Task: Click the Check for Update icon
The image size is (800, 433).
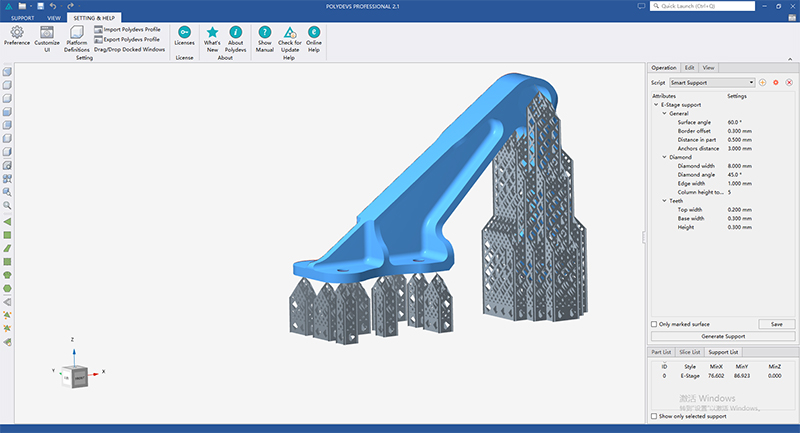Action: click(x=290, y=33)
